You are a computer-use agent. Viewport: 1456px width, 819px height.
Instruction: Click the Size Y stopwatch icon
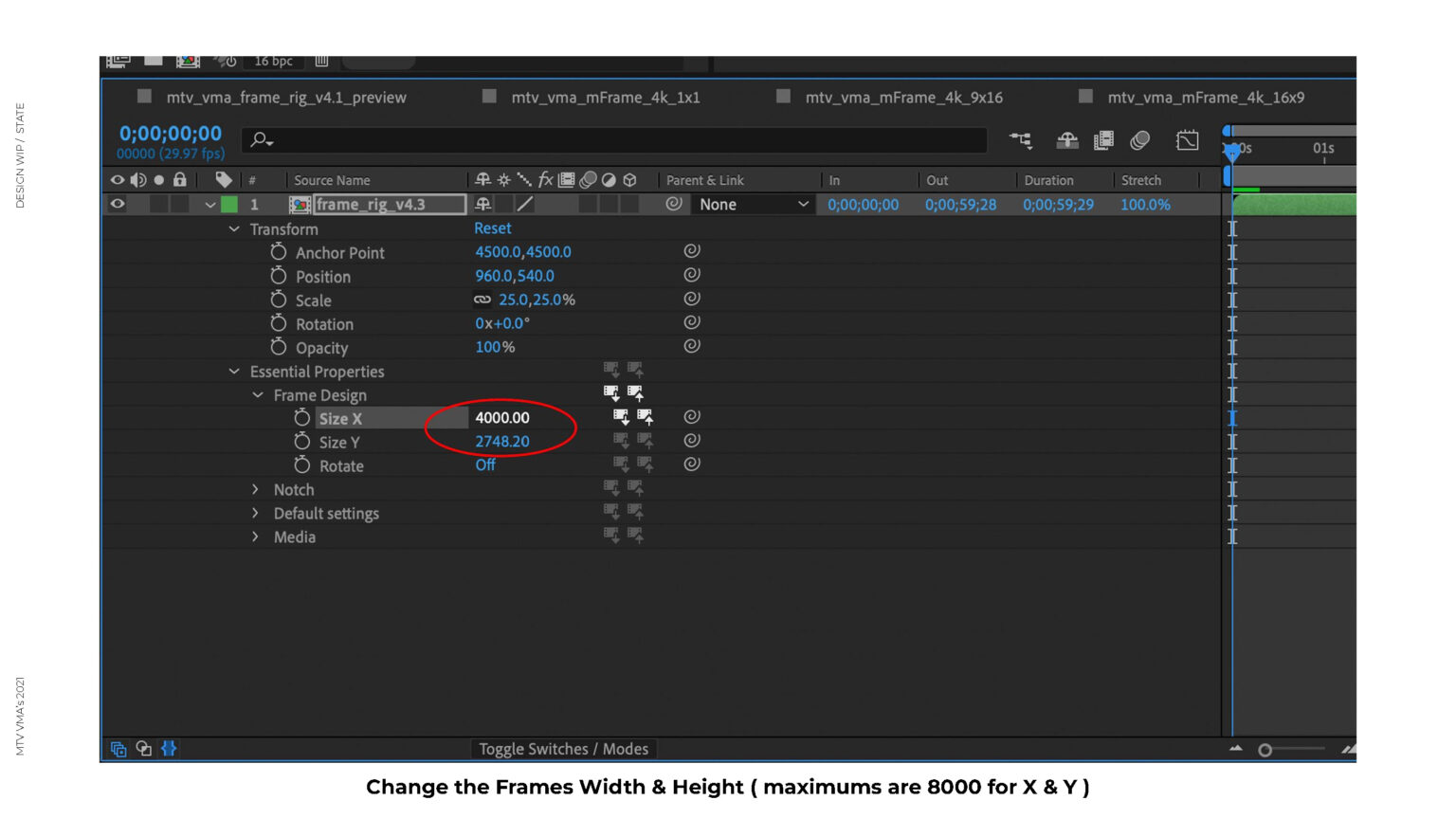[301, 441]
